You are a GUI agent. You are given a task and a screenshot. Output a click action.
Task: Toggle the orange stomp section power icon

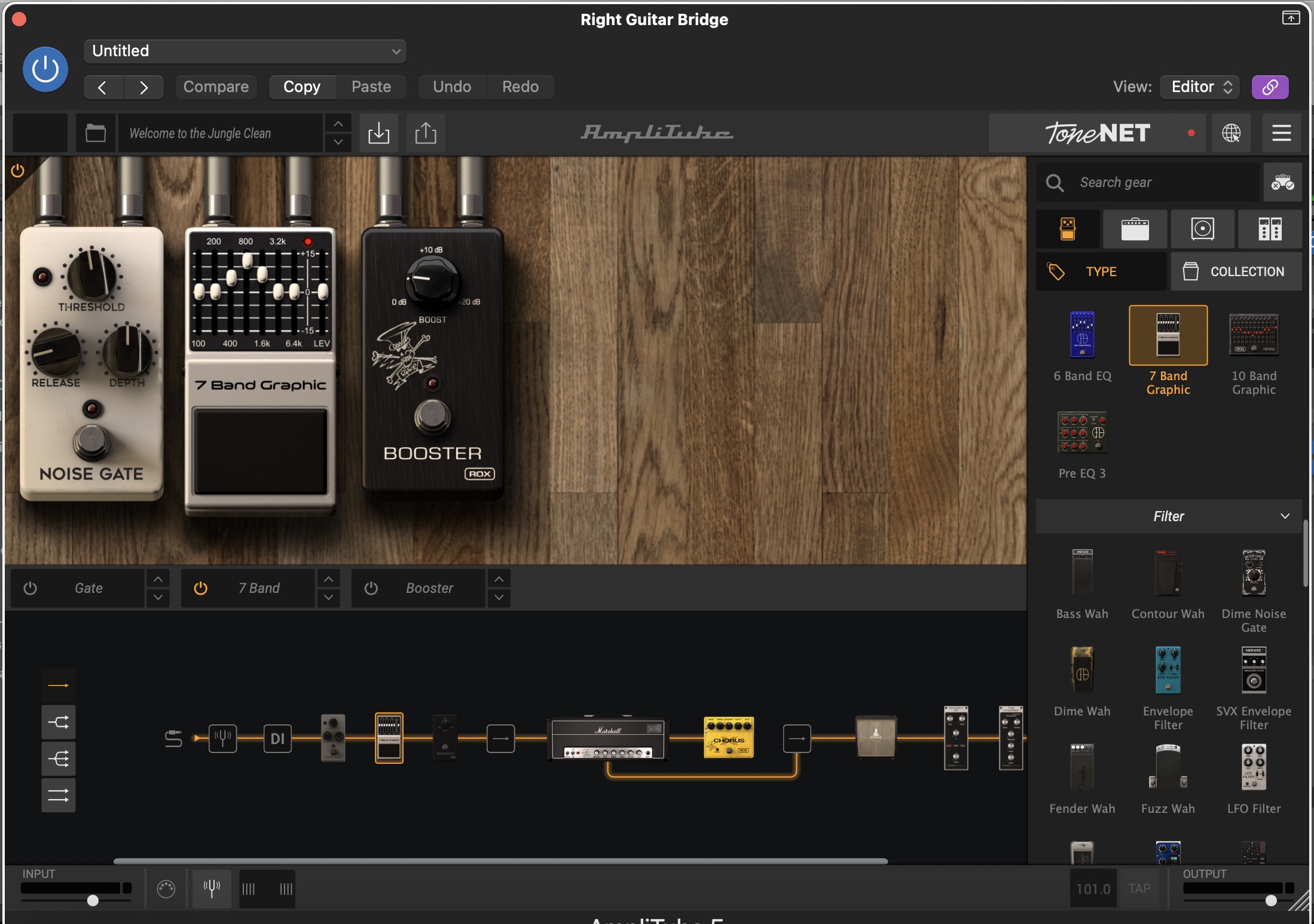[x=18, y=171]
